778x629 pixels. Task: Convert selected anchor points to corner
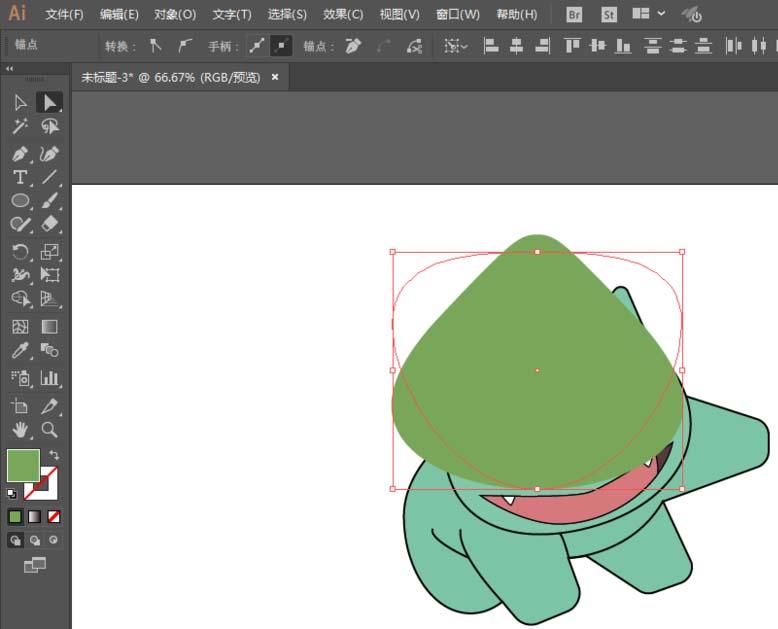pyautogui.click(x=156, y=46)
